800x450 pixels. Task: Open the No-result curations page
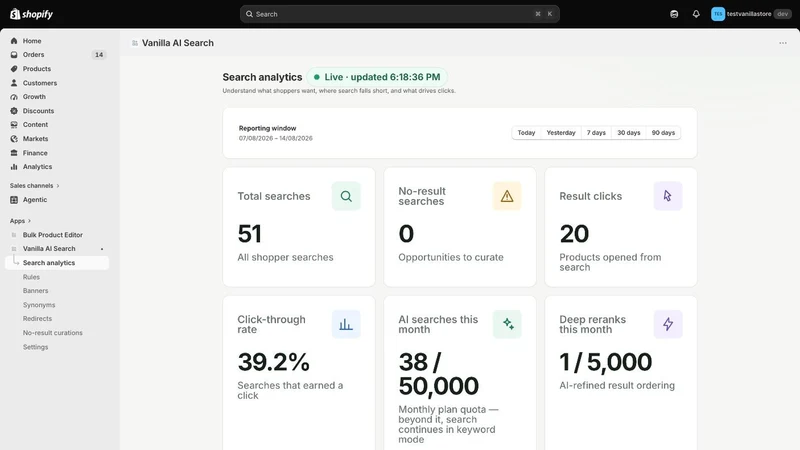click(x=53, y=333)
